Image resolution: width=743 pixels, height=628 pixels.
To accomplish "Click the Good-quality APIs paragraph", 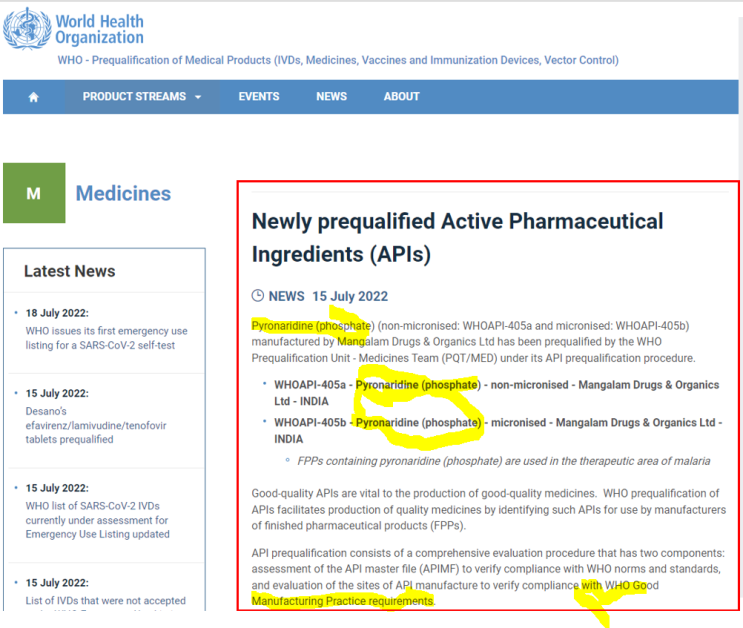I will pos(489,510).
